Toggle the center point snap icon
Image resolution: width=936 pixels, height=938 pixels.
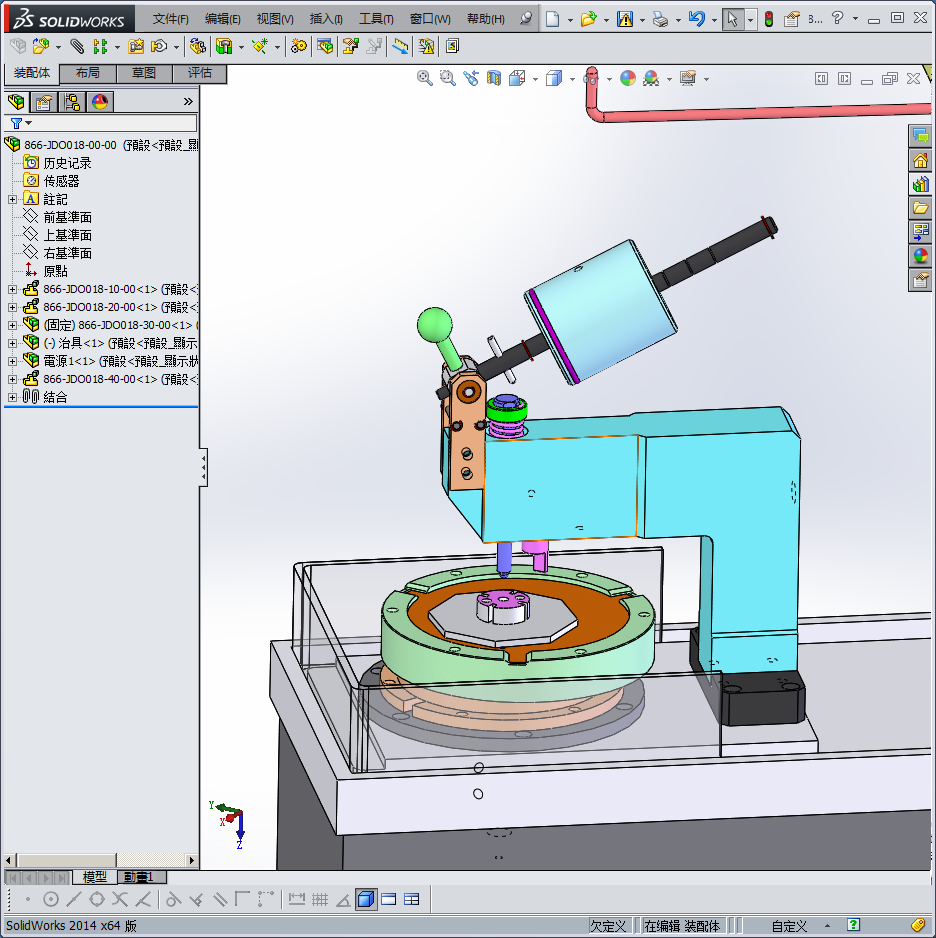[x=51, y=899]
